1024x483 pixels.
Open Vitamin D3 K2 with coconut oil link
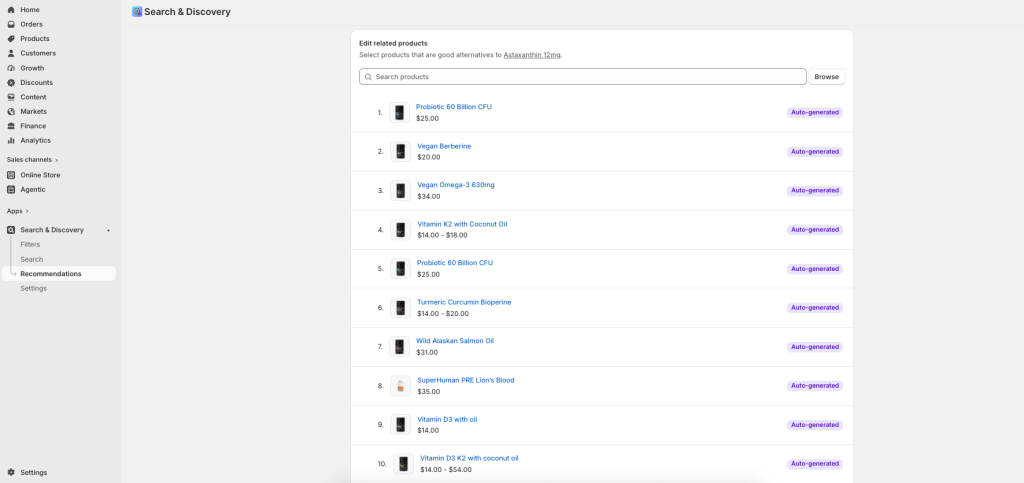(x=469, y=458)
